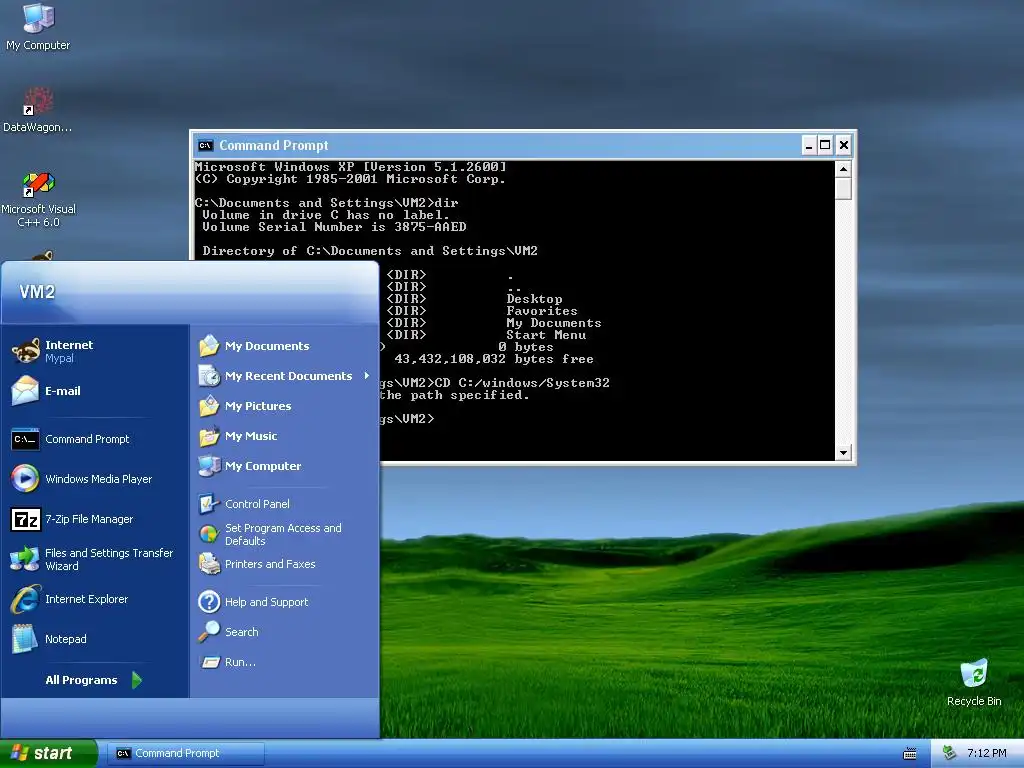Open the E-mail envelope icon
This screenshot has height=768, width=1024.
[25, 391]
